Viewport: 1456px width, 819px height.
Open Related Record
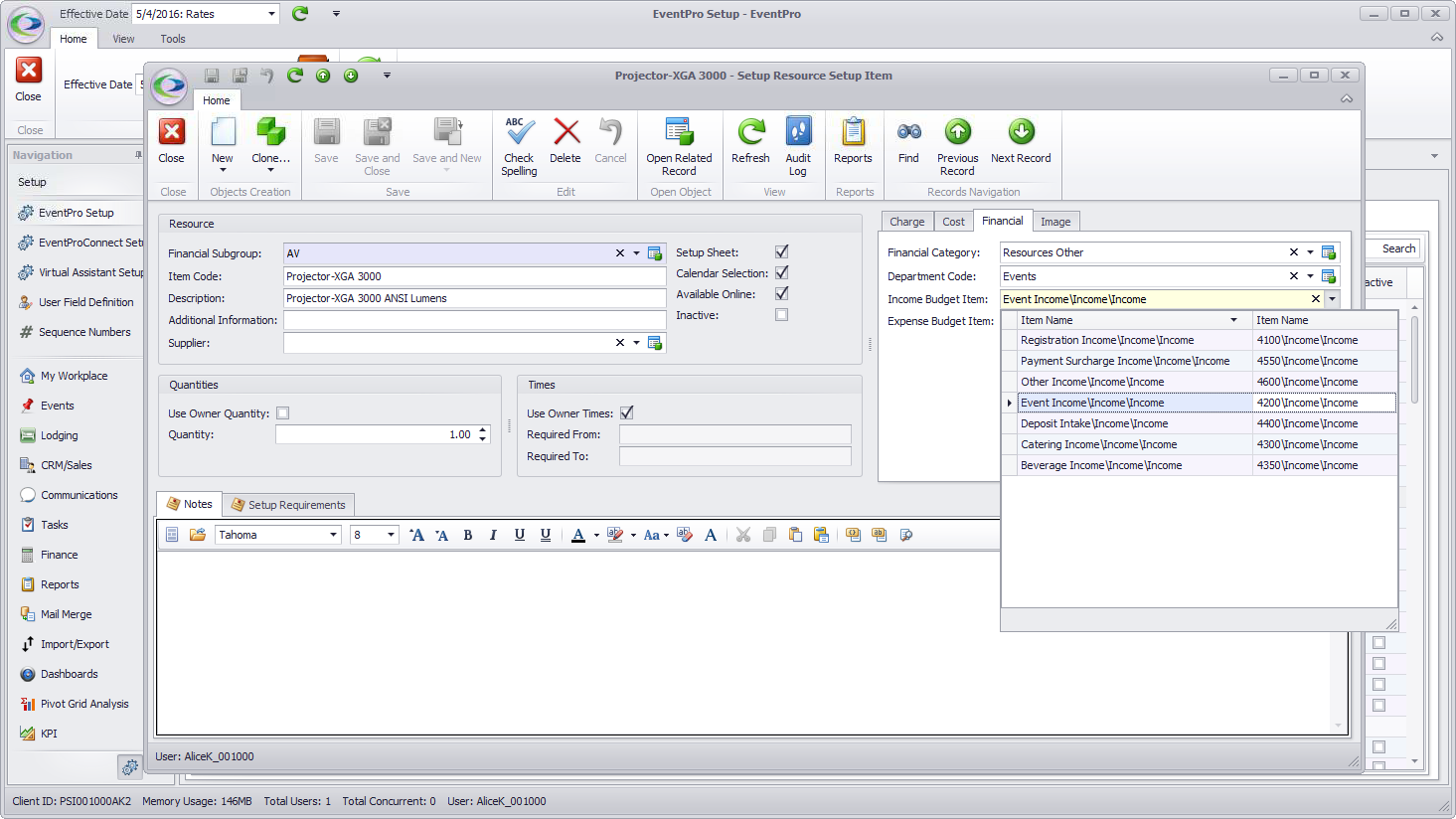tap(679, 146)
